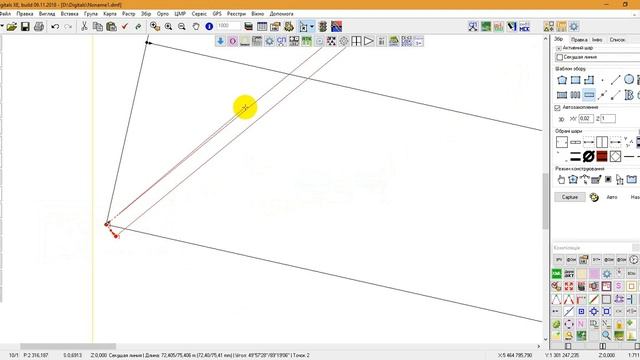
Task: Select the circle collection template icon
Action: pyautogui.click(x=629, y=80)
